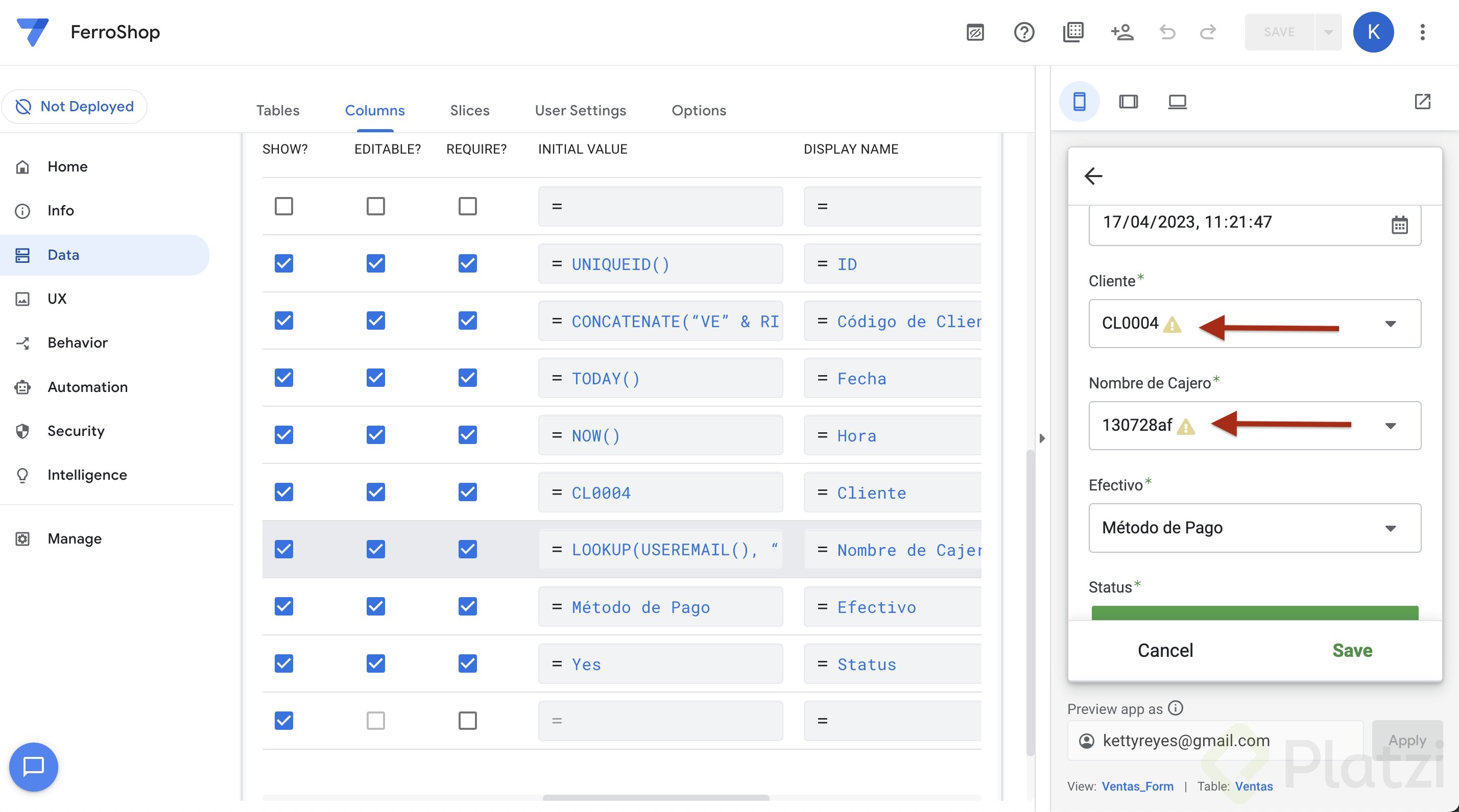Image resolution: width=1459 pixels, height=812 pixels.
Task: Open preview in new window icon
Action: click(x=1422, y=102)
